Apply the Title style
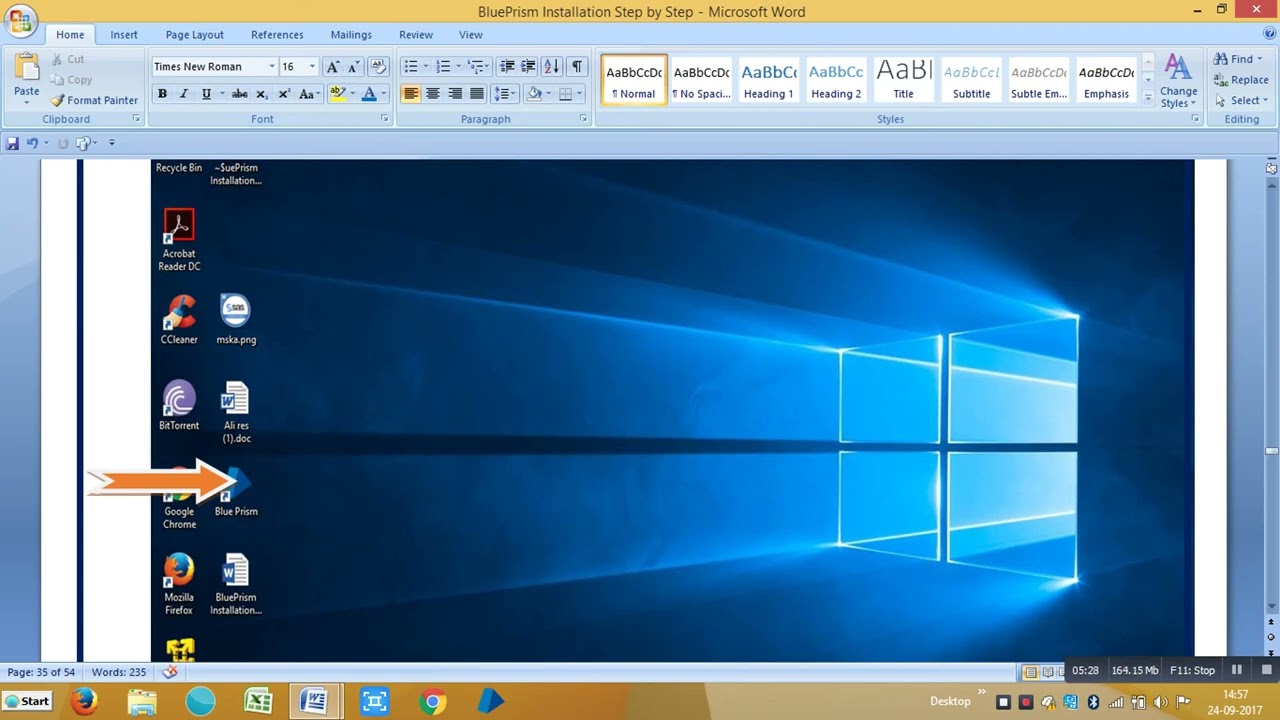The image size is (1280, 720). pos(903,80)
